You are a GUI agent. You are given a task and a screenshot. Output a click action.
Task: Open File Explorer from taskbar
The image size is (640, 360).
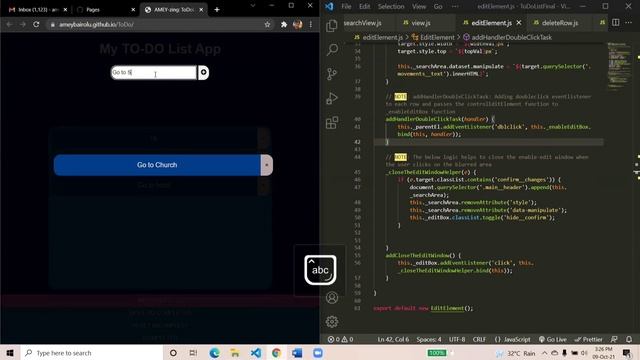tap(235, 353)
